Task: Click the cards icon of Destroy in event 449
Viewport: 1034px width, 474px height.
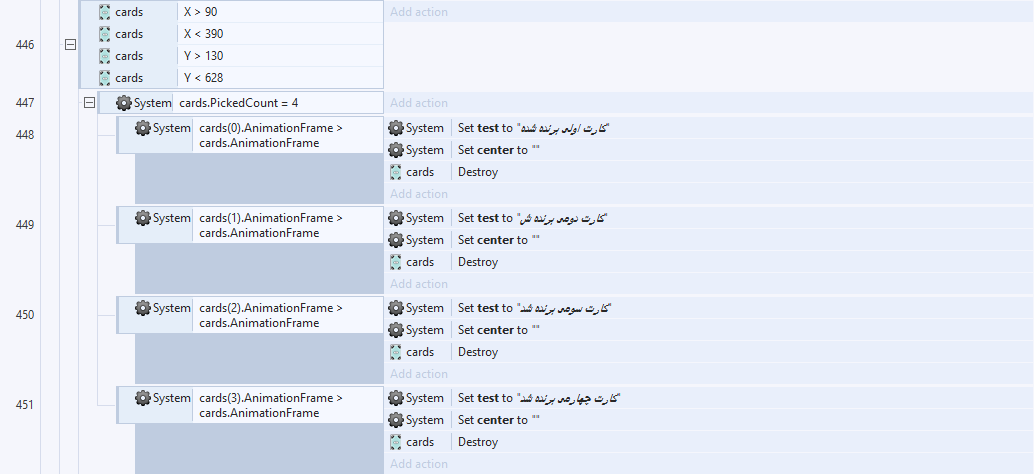Action: [x=396, y=262]
